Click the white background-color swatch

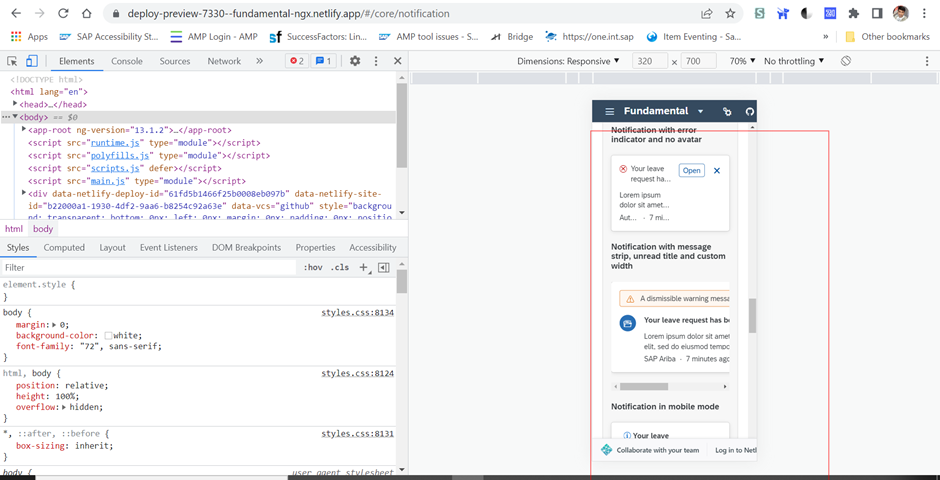click(109, 336)
